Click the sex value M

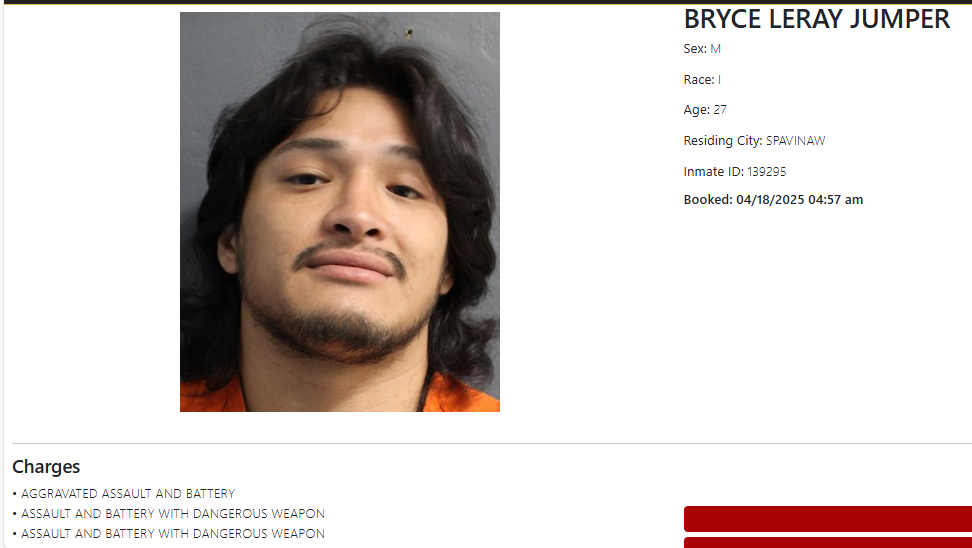(715, 48)
